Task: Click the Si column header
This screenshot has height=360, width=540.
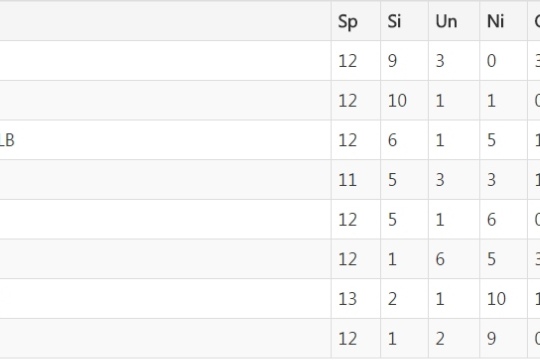Action: pyautogui.click(x=404, y=21)
